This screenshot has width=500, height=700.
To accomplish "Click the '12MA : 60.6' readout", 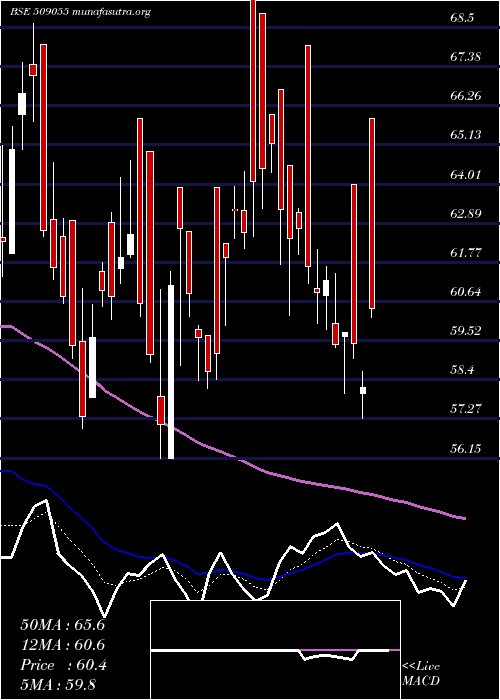I will coord(62,645).
